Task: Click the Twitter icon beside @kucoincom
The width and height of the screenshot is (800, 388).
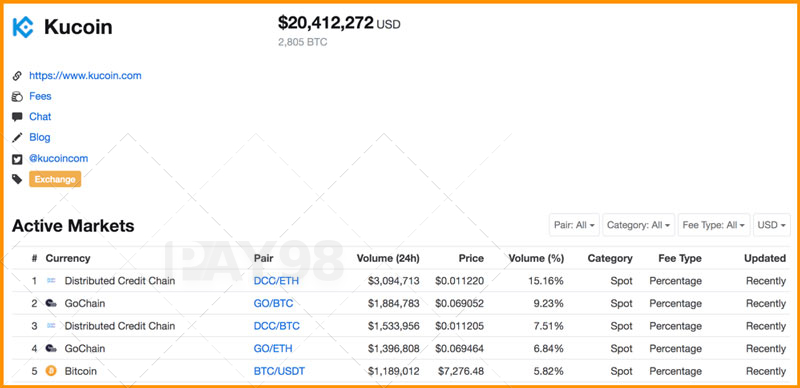Action: pos(17,159)
